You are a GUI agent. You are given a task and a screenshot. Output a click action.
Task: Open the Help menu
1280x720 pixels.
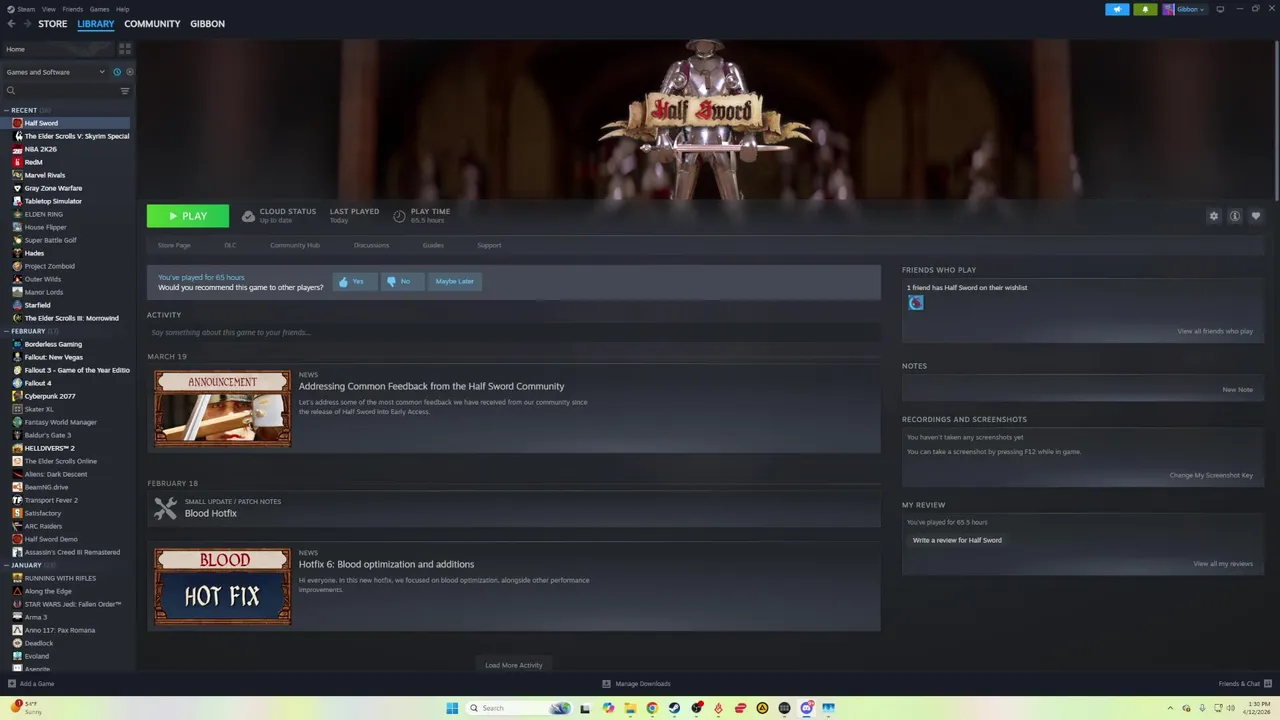122,9
